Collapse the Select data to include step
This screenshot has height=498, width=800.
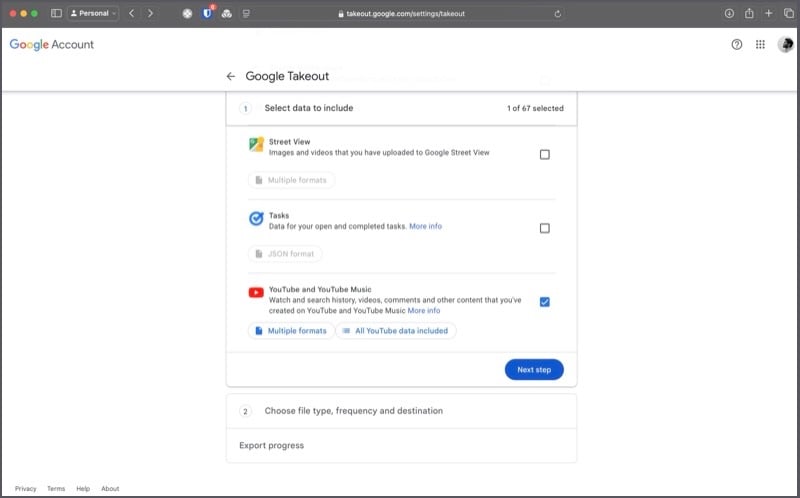(x=402, y=108)
